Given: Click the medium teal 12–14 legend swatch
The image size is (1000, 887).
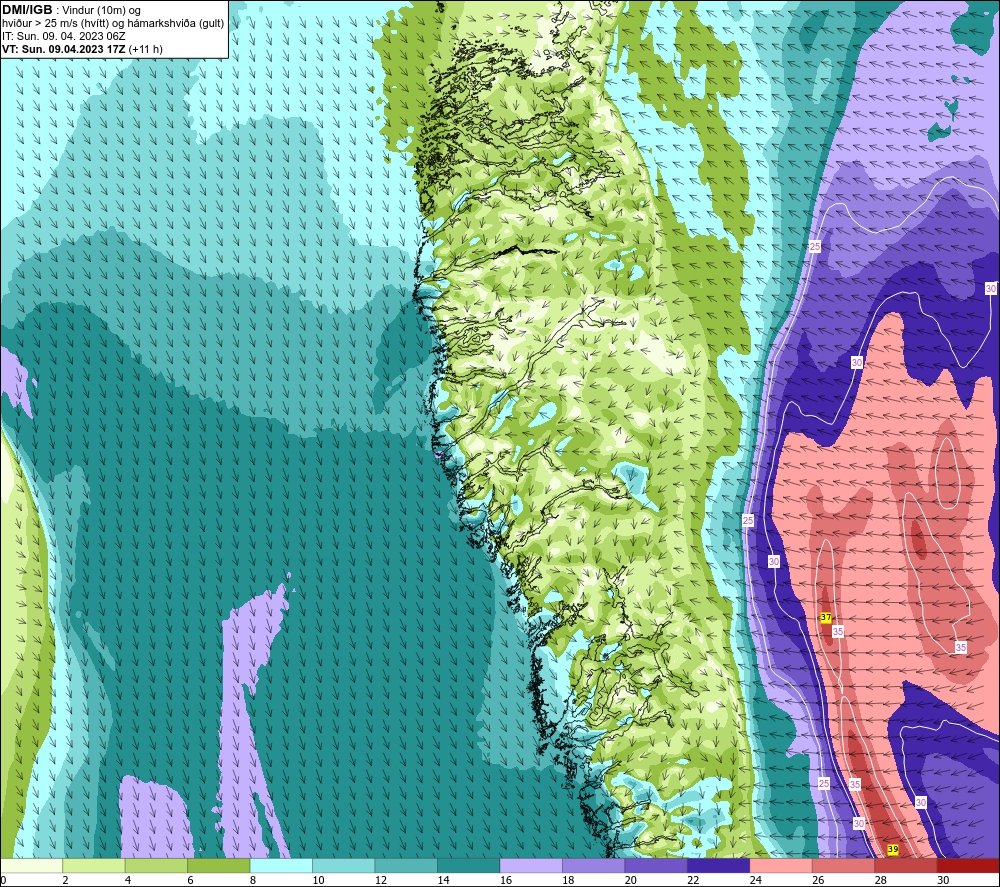Looking at the screenshot, I should 406,866.
